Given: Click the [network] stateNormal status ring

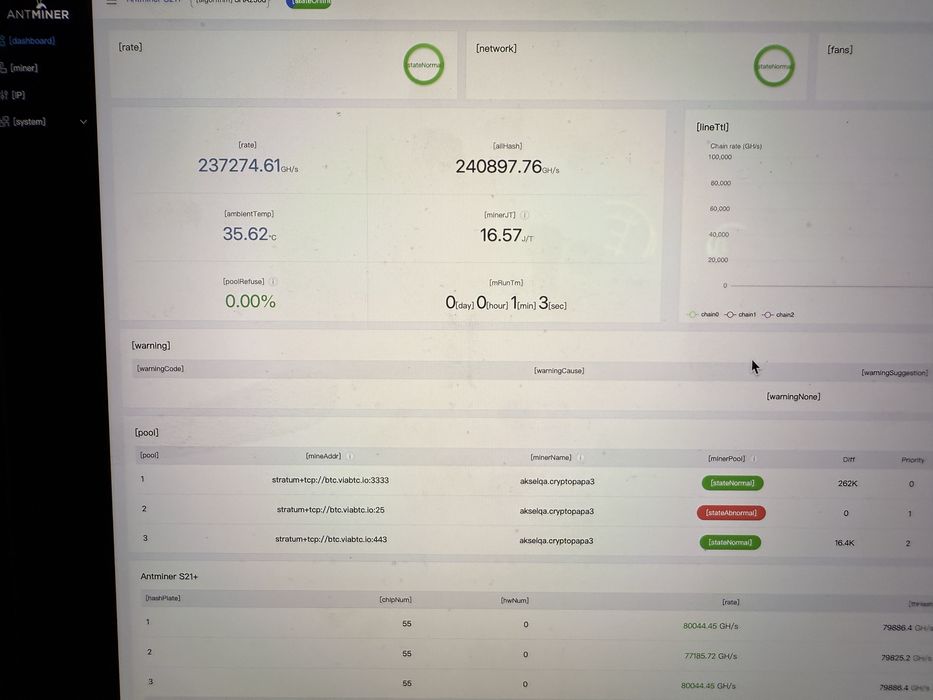Looking at the screenshot, I should pos(774,65).
